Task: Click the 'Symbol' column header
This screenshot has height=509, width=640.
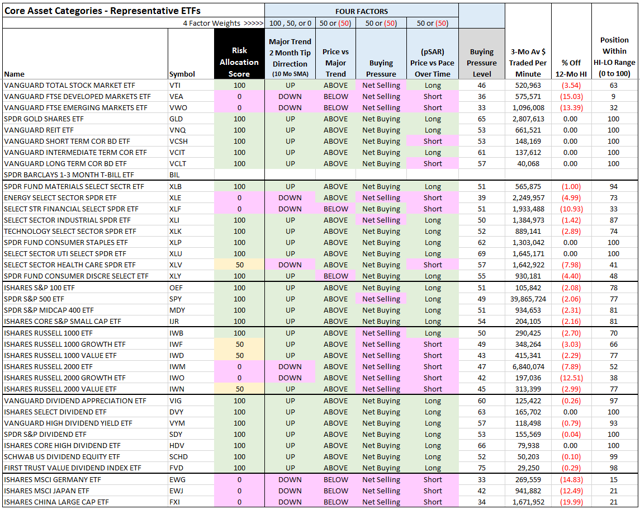Action: click(182, 74)
